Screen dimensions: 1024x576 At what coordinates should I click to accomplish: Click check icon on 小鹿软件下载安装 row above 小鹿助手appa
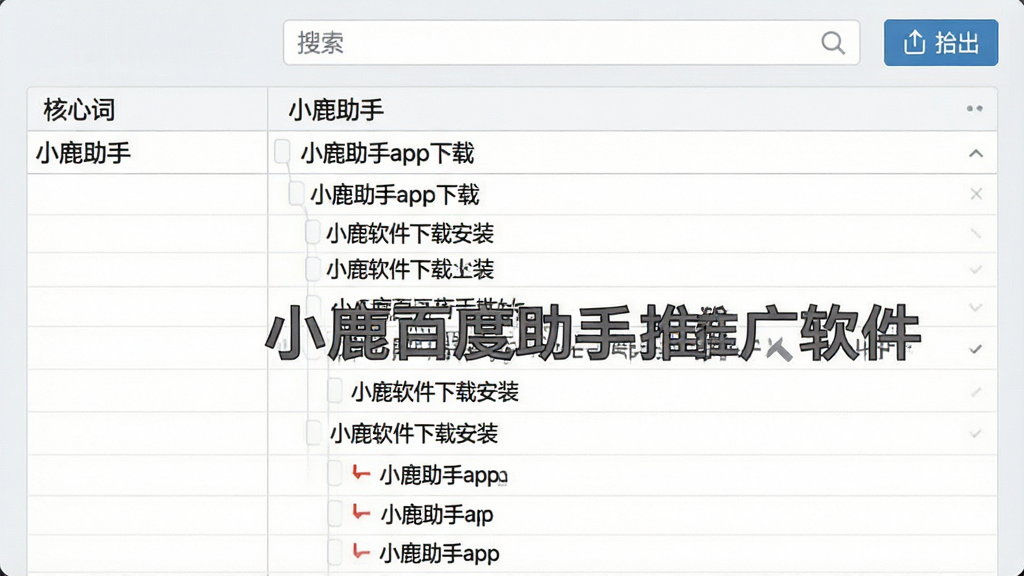coord(976,433)
